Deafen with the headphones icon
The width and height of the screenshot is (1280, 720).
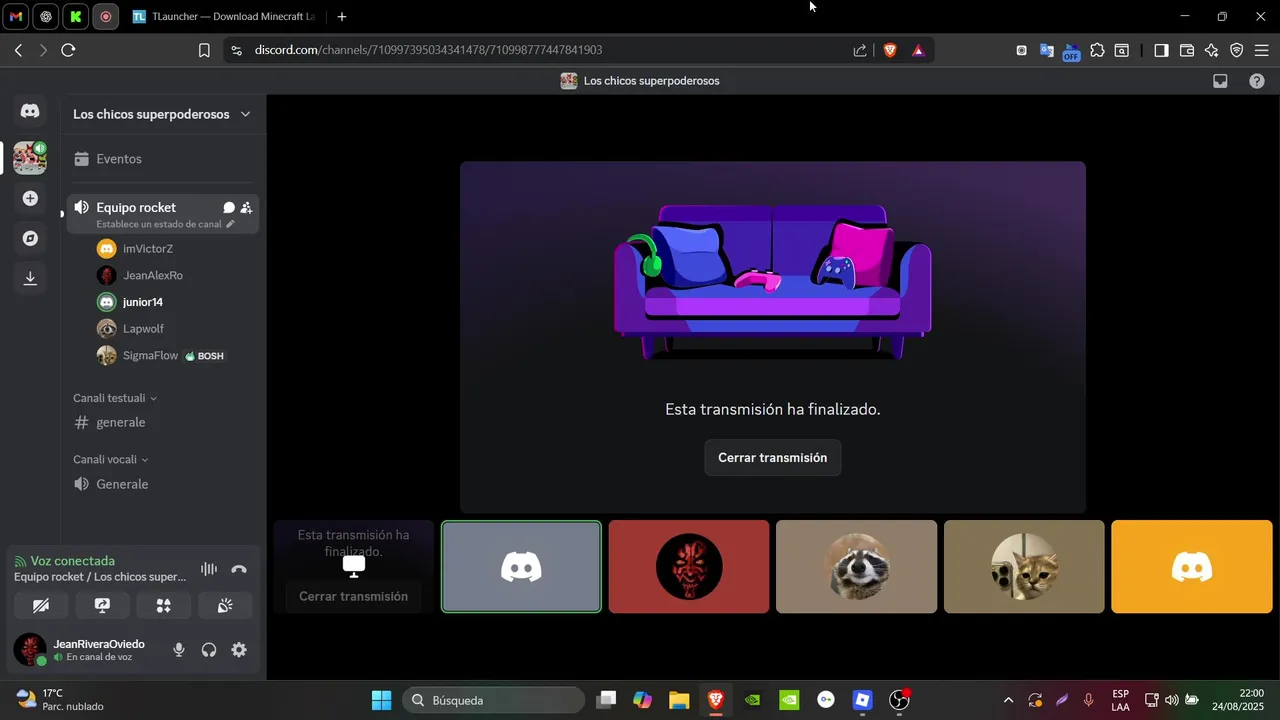[x=209, y=650]
